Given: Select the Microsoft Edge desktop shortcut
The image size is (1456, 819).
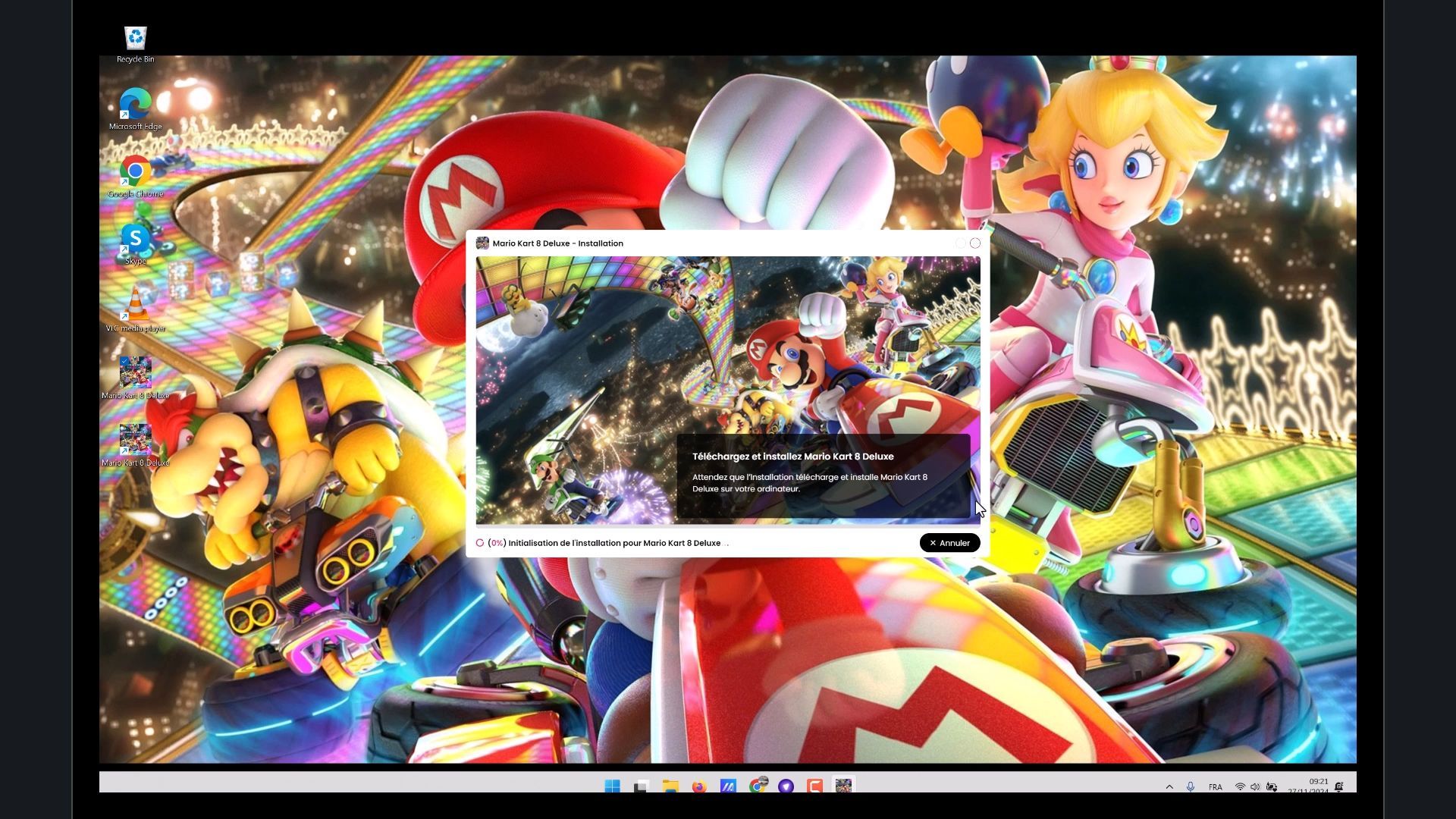Looking at the screenshot, I should (136, 109).
